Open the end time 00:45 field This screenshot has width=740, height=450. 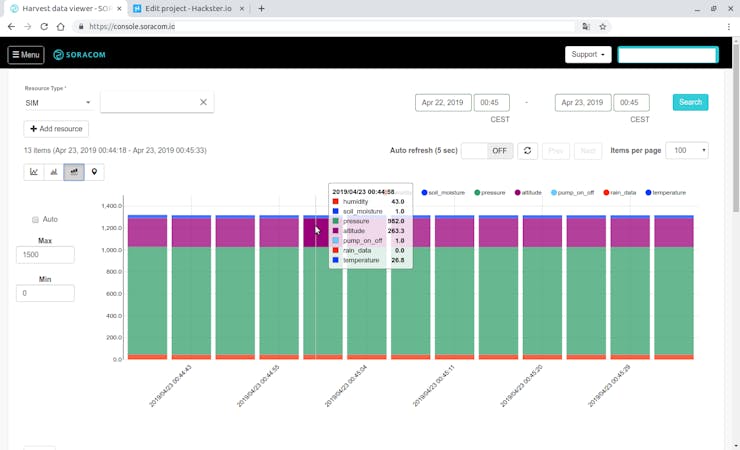631,102
